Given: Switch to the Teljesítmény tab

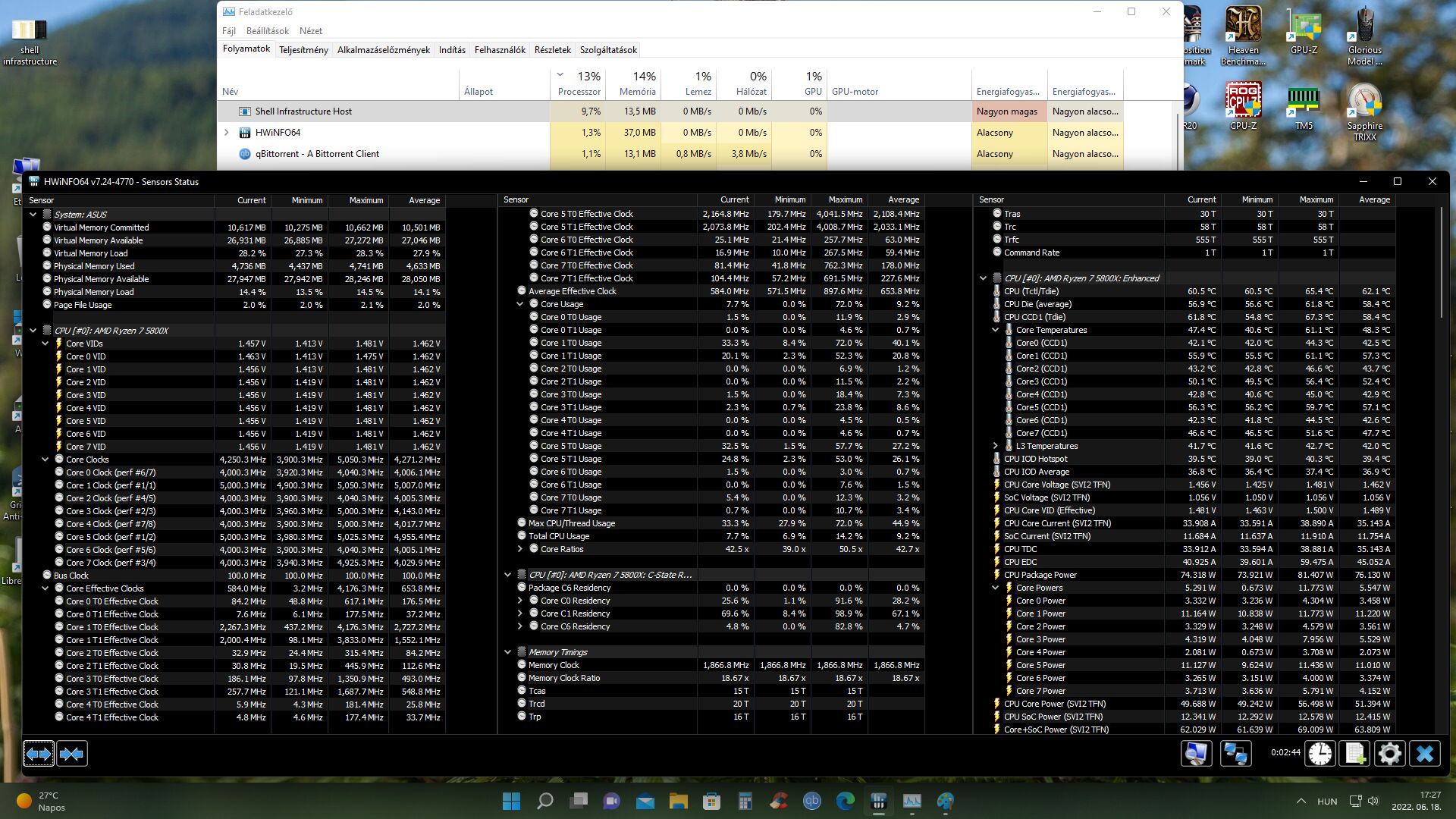Looking at the screenshot, I should coord(303,50).
